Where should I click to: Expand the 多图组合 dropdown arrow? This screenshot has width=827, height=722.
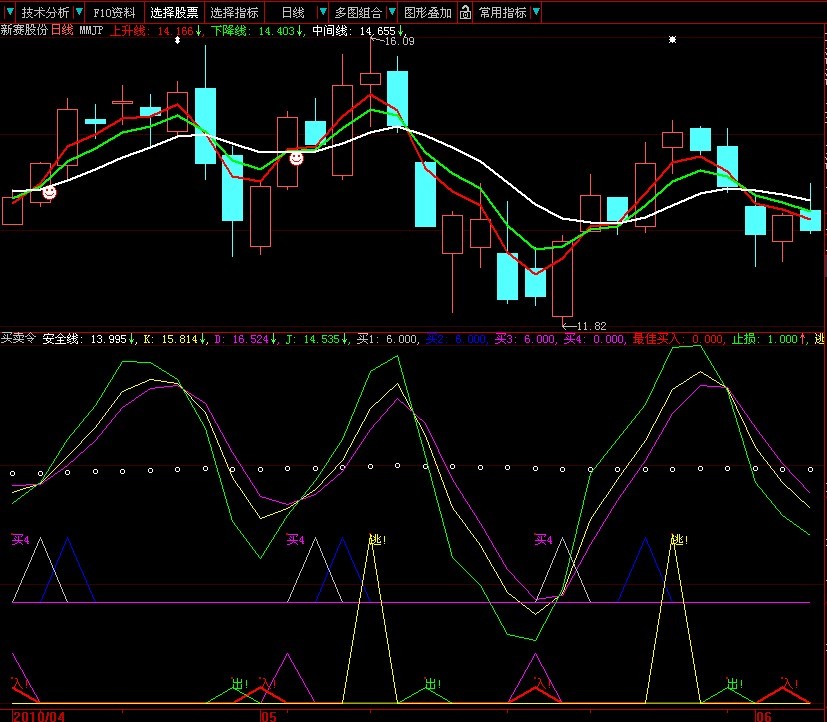[390, 13]
